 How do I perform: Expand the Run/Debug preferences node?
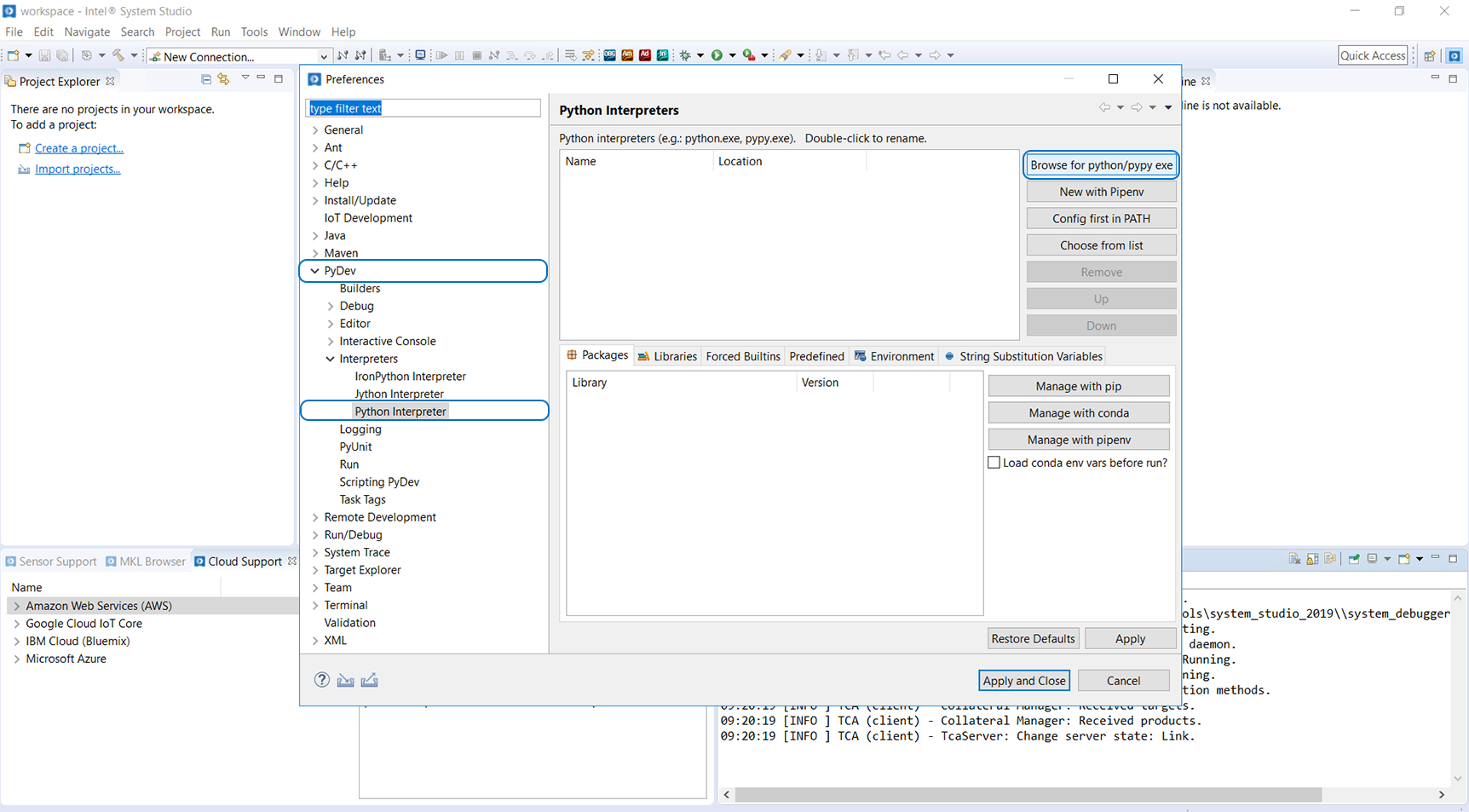[315, 535]
